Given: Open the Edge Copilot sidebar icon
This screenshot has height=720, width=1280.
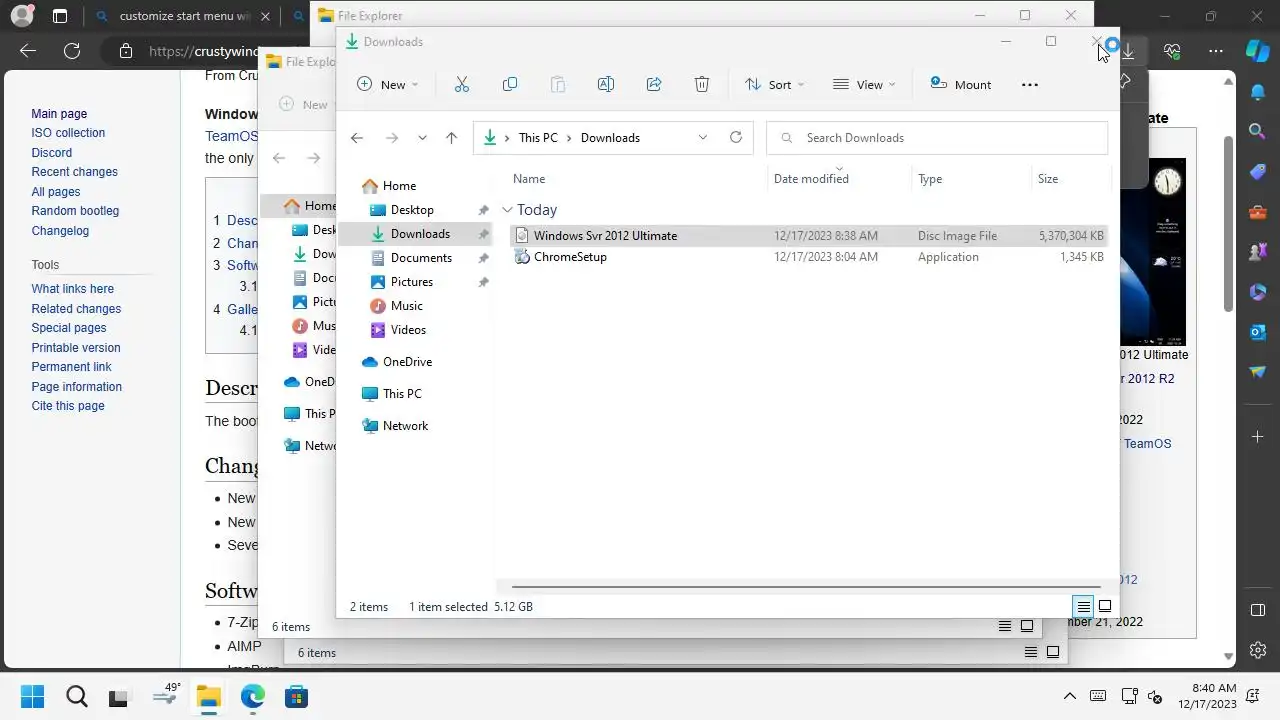Looking at the screenshot, I should pyautogui.click(x=1257, y=50).
